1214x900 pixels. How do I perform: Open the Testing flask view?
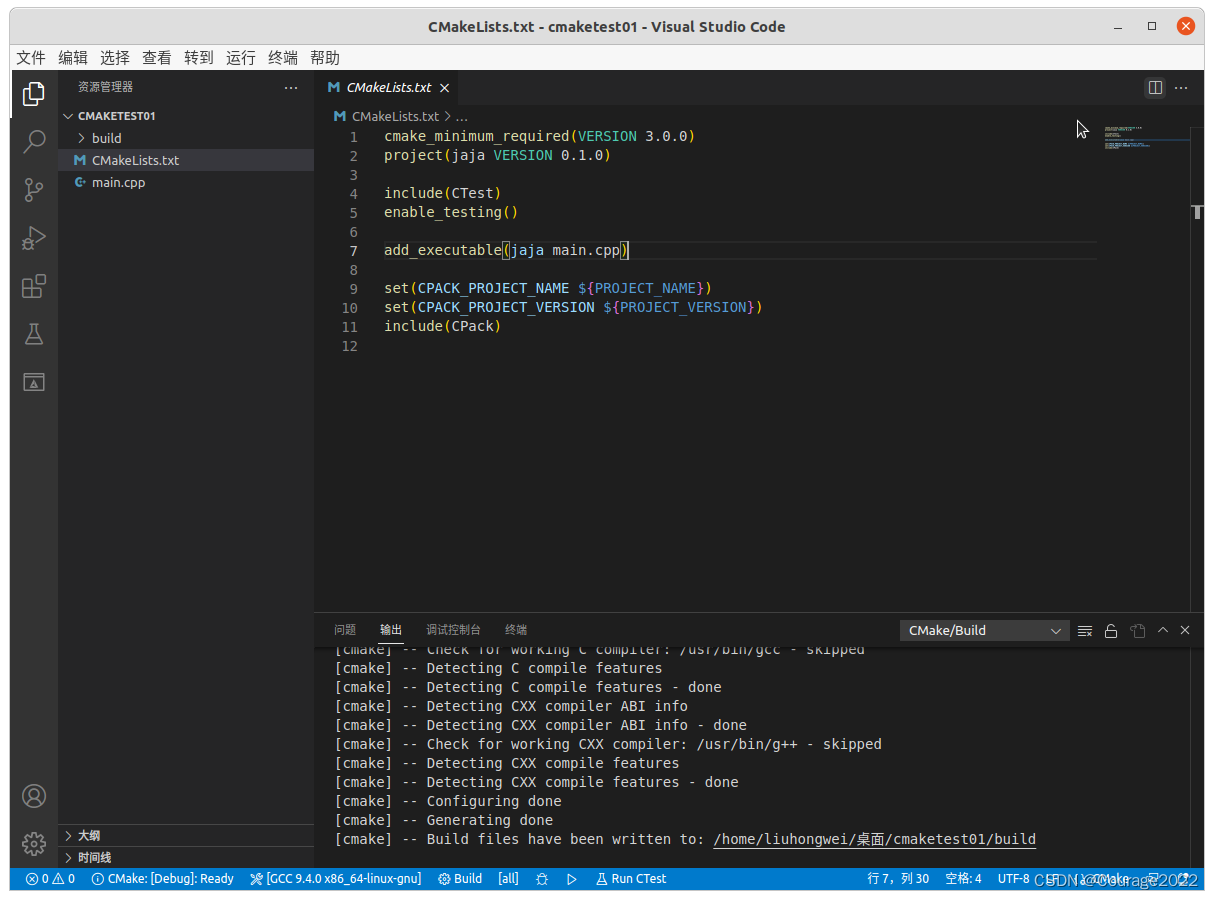[34, 334]
